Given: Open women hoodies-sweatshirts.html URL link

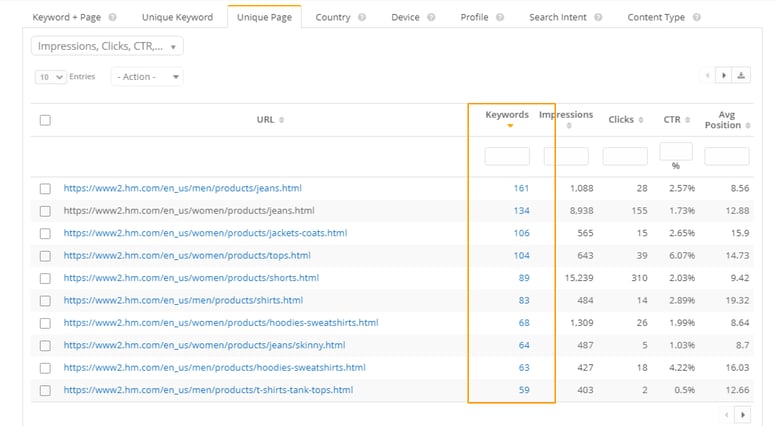Looking at the screenshot, I should click(x=221, y=322).
